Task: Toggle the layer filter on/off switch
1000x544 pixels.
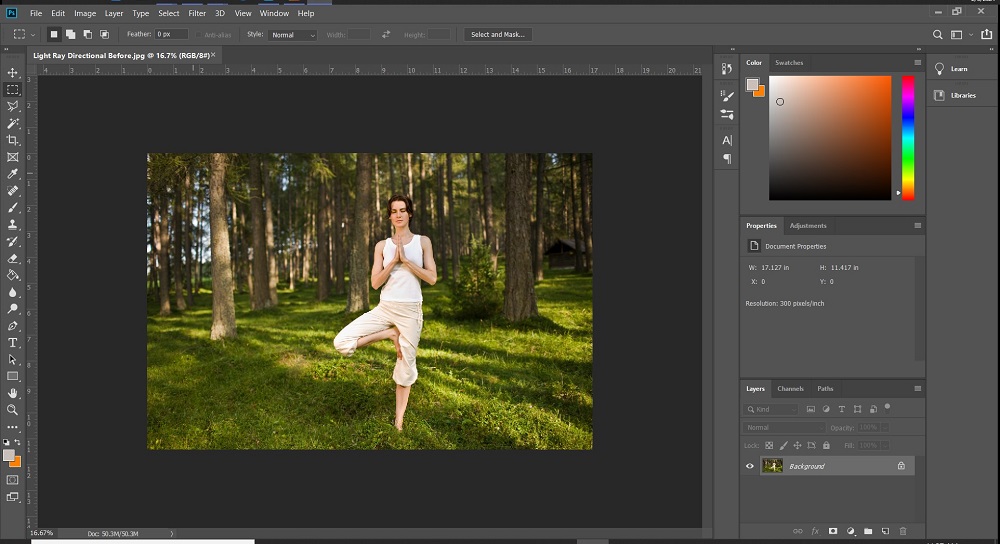Action: click(x=887, y=407)
